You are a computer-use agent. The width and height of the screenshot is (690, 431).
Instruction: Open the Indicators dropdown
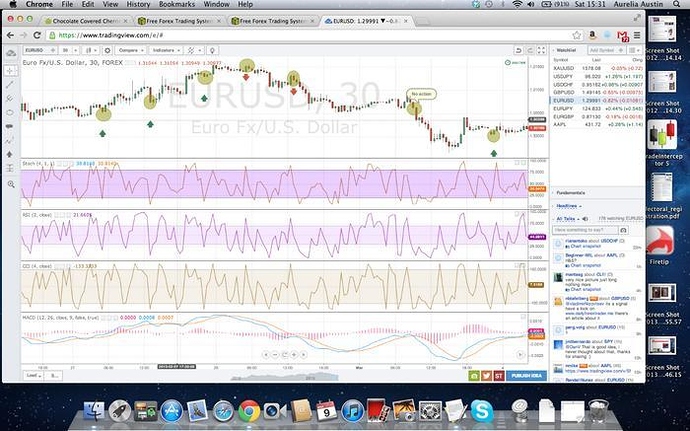(166, 51)
